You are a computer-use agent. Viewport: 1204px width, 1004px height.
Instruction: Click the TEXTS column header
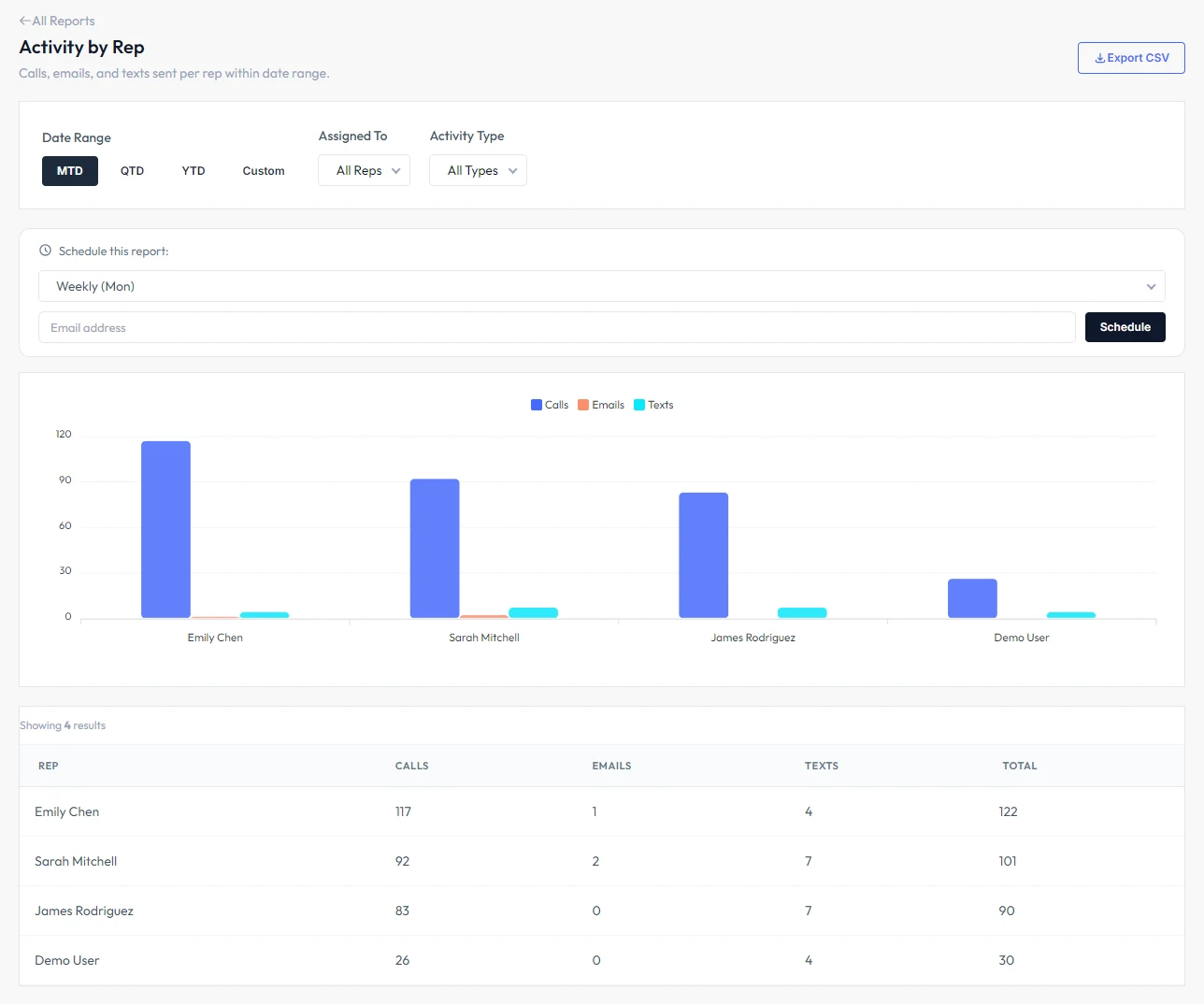[822, 766]
